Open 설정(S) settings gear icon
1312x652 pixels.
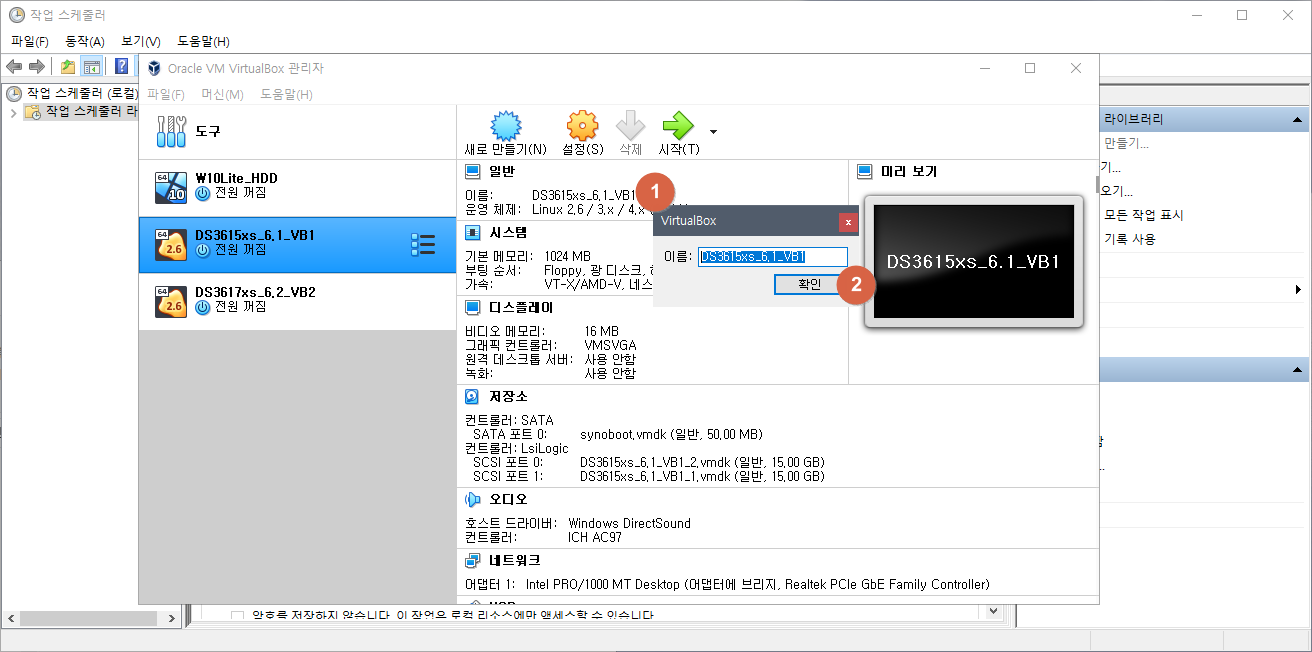tap(582, 126)
